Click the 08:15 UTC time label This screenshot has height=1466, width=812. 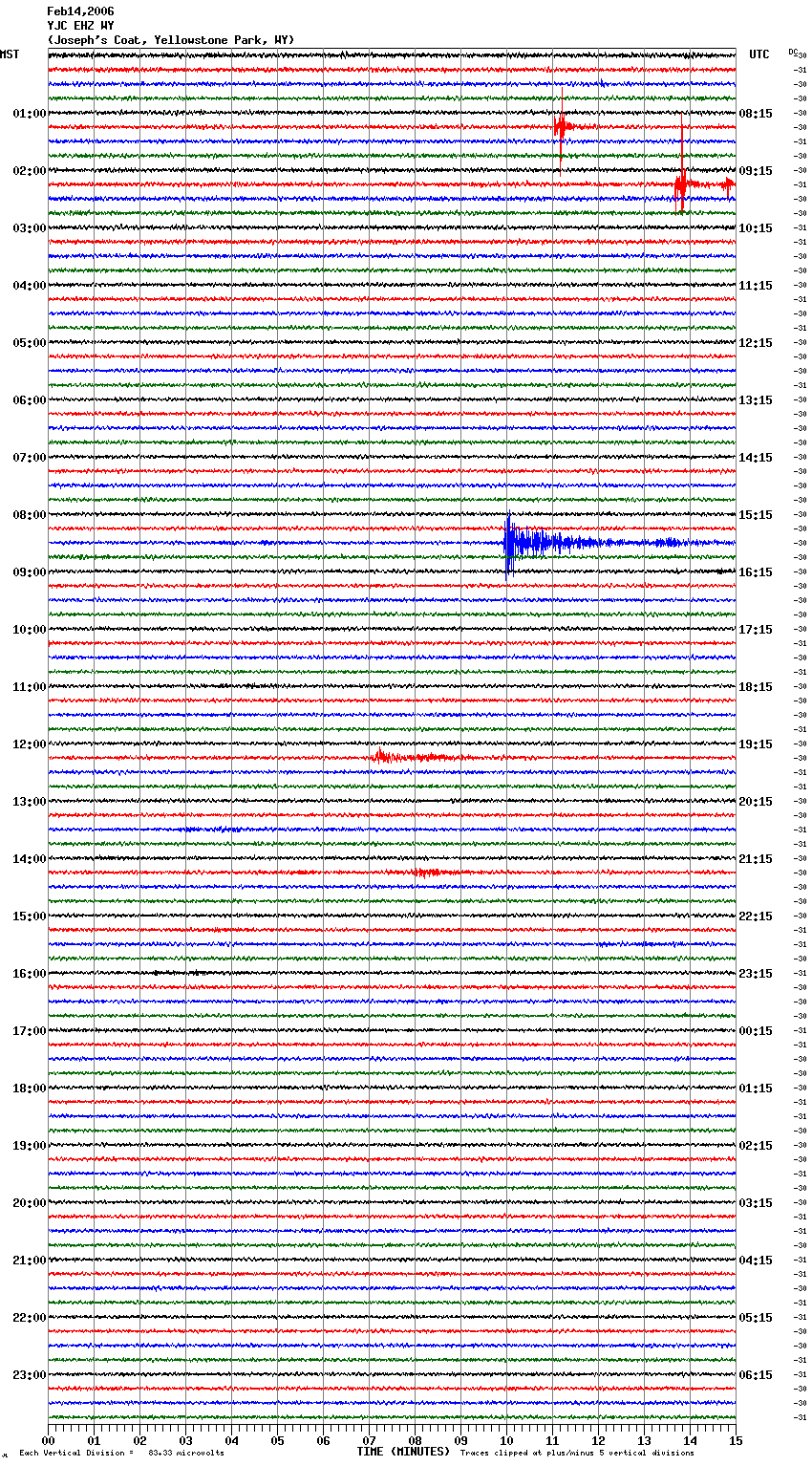click(756, 114)
